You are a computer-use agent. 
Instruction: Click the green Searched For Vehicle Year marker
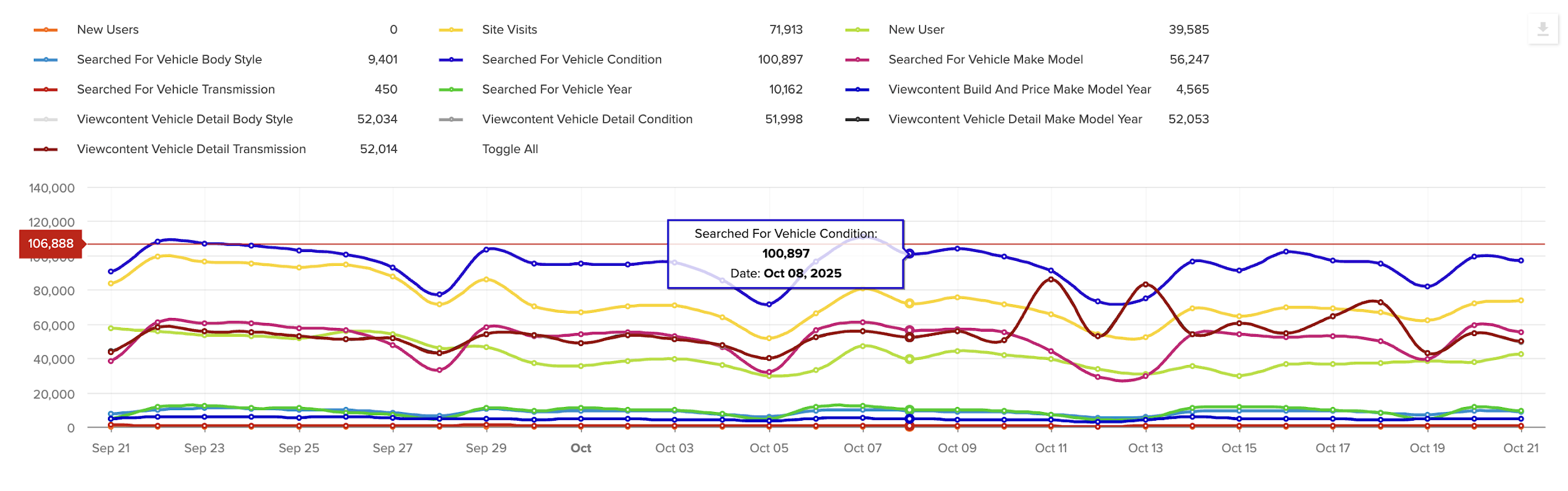point(451,90)
